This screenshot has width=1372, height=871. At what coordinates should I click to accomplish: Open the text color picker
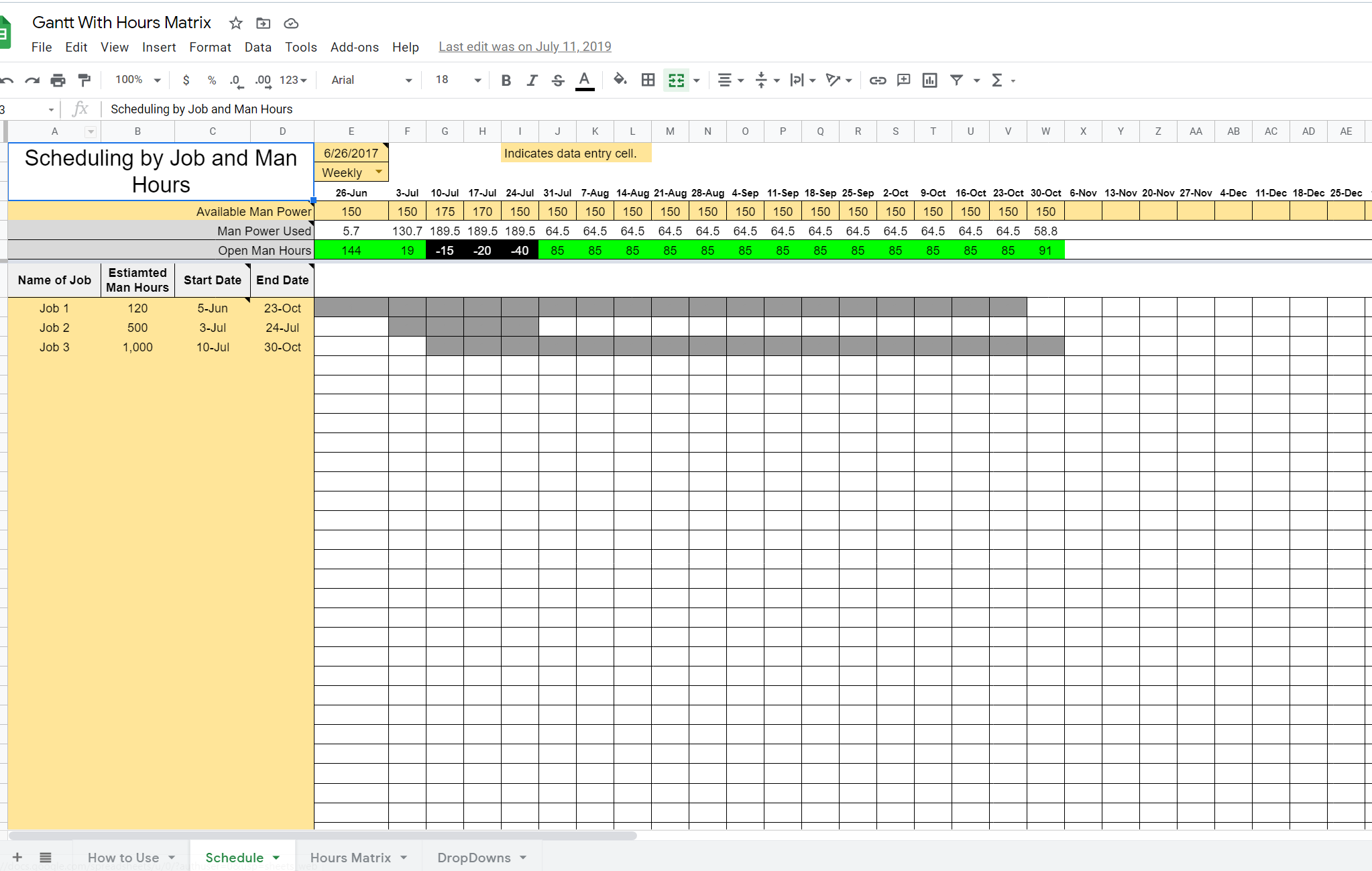pyautogui.click(x=584, y=80)
